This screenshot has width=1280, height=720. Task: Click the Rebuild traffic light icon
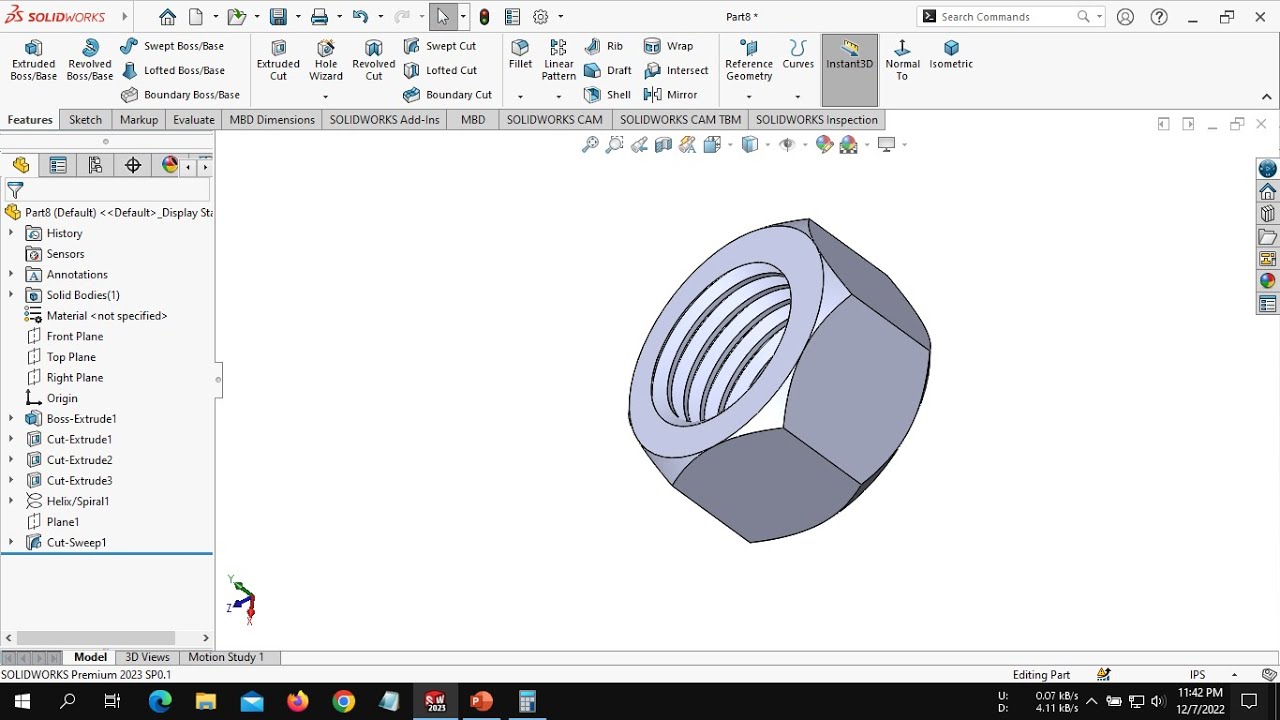pos(484,17)
